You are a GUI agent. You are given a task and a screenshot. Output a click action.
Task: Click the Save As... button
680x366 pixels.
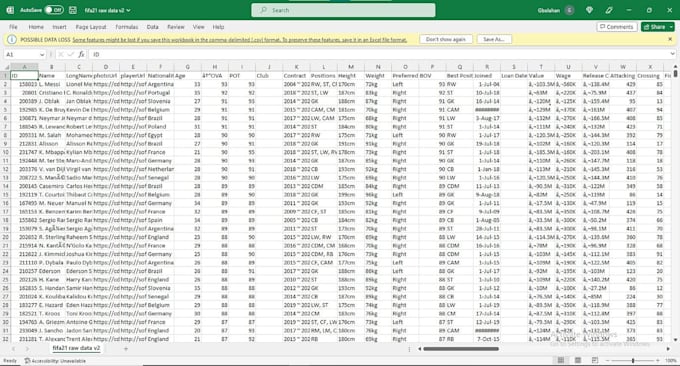coord(494,39)
